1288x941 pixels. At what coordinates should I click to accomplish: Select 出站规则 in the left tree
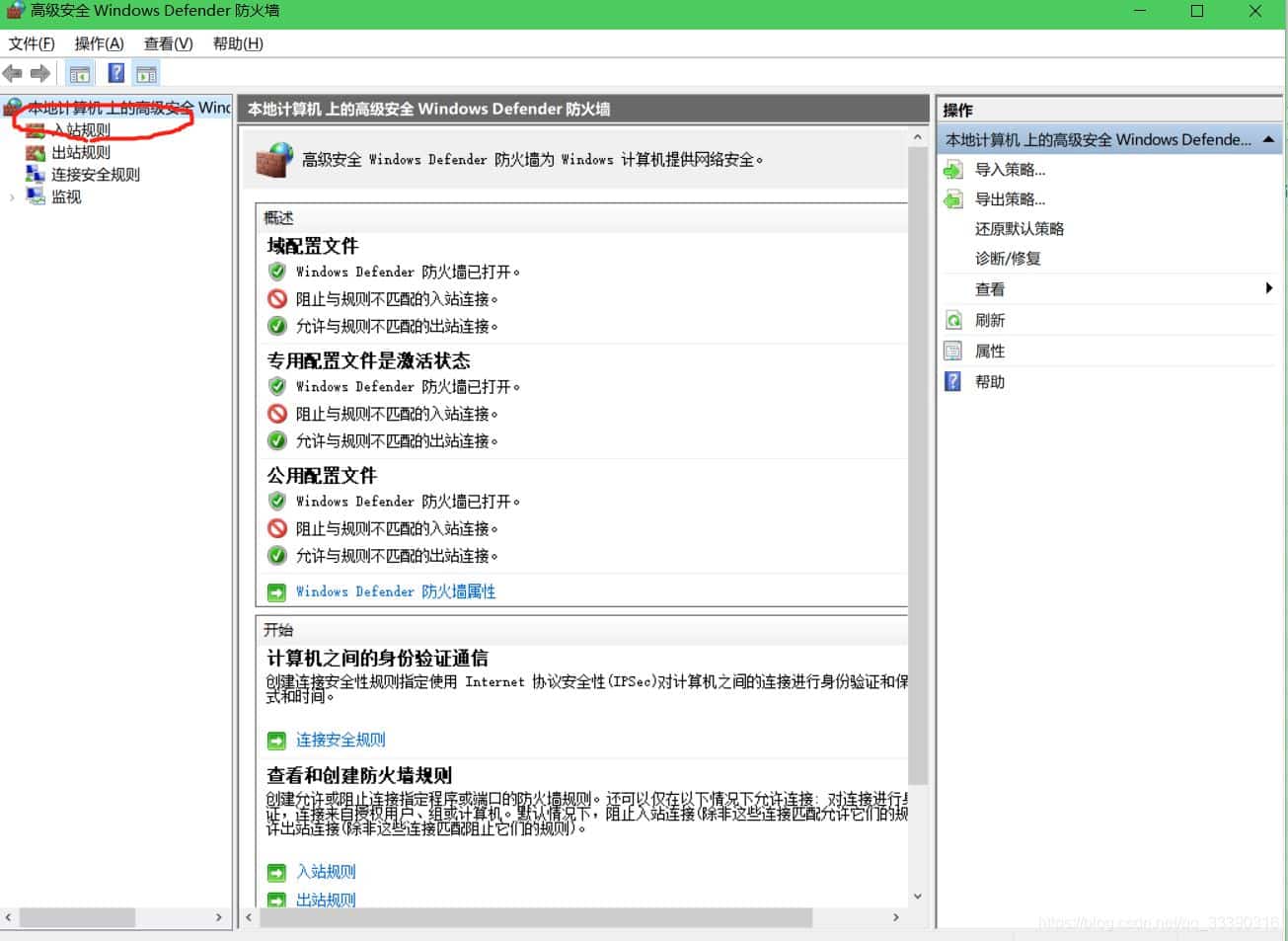click(80, 152)
